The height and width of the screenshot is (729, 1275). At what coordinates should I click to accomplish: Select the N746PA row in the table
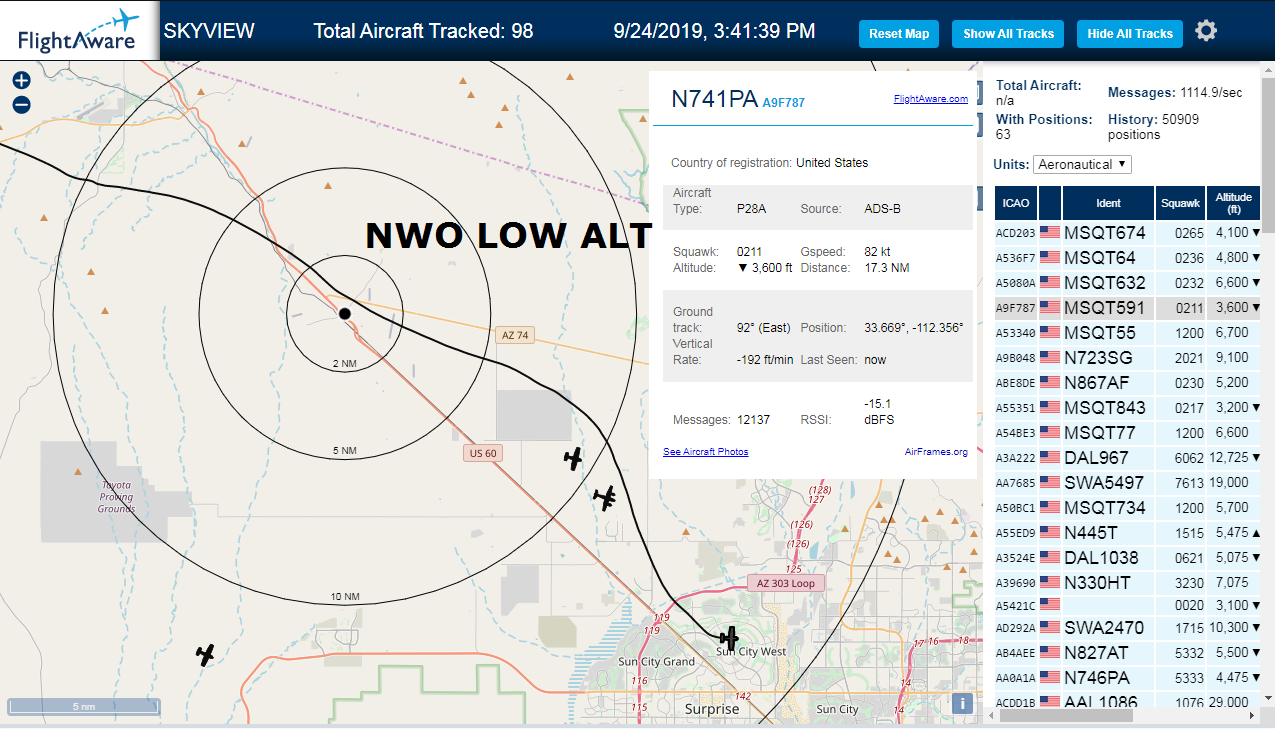pos(1127,677)
